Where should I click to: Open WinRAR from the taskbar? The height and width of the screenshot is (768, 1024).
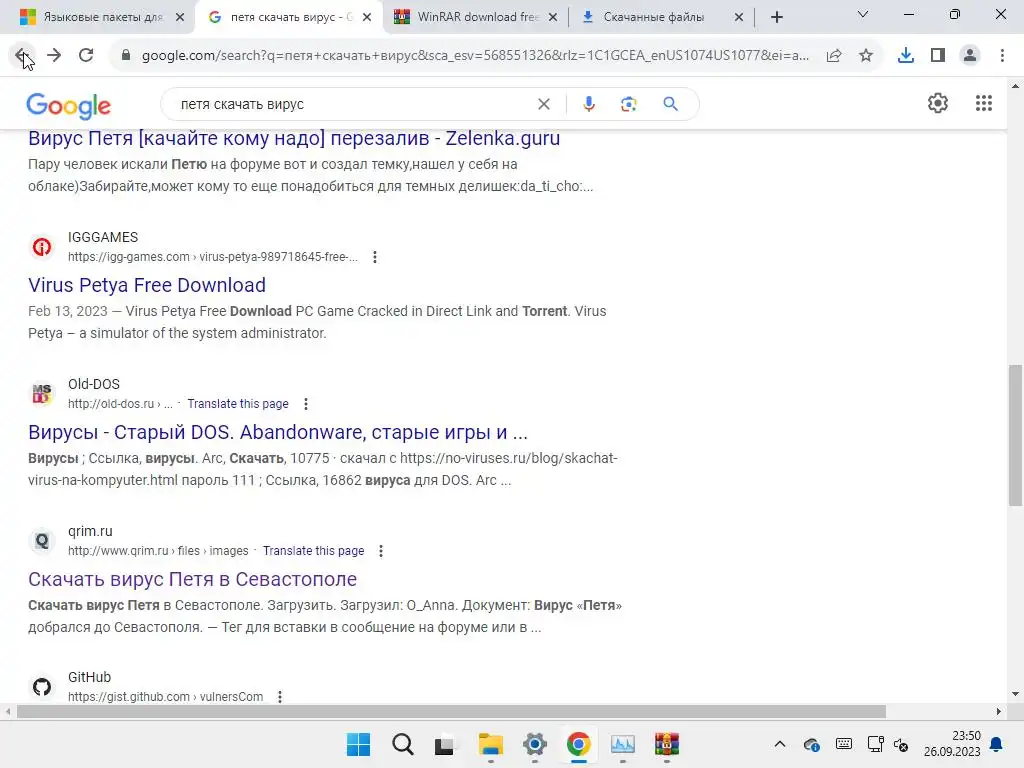667,744
